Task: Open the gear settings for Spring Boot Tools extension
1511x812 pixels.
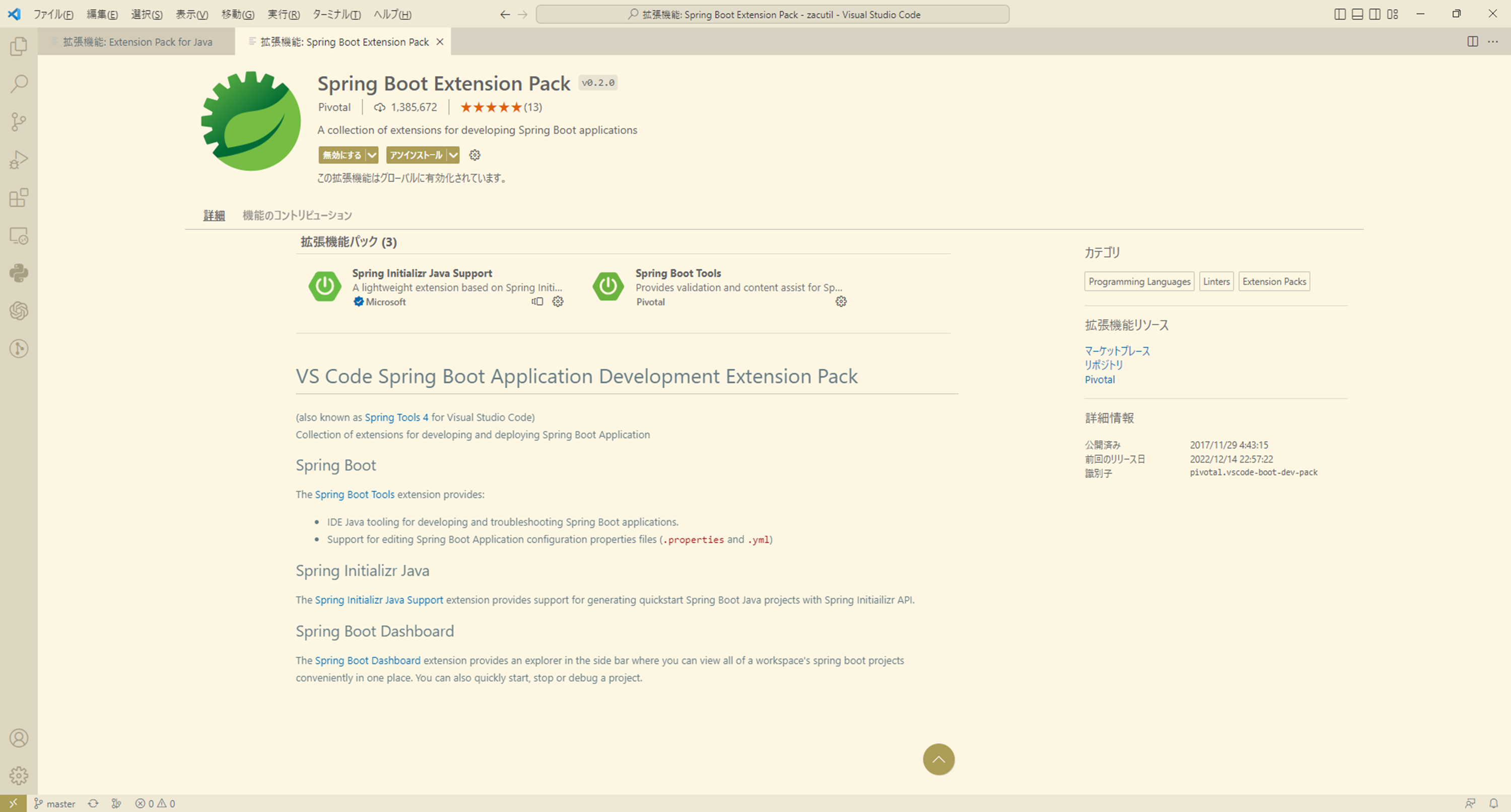Action: point(841,302)
